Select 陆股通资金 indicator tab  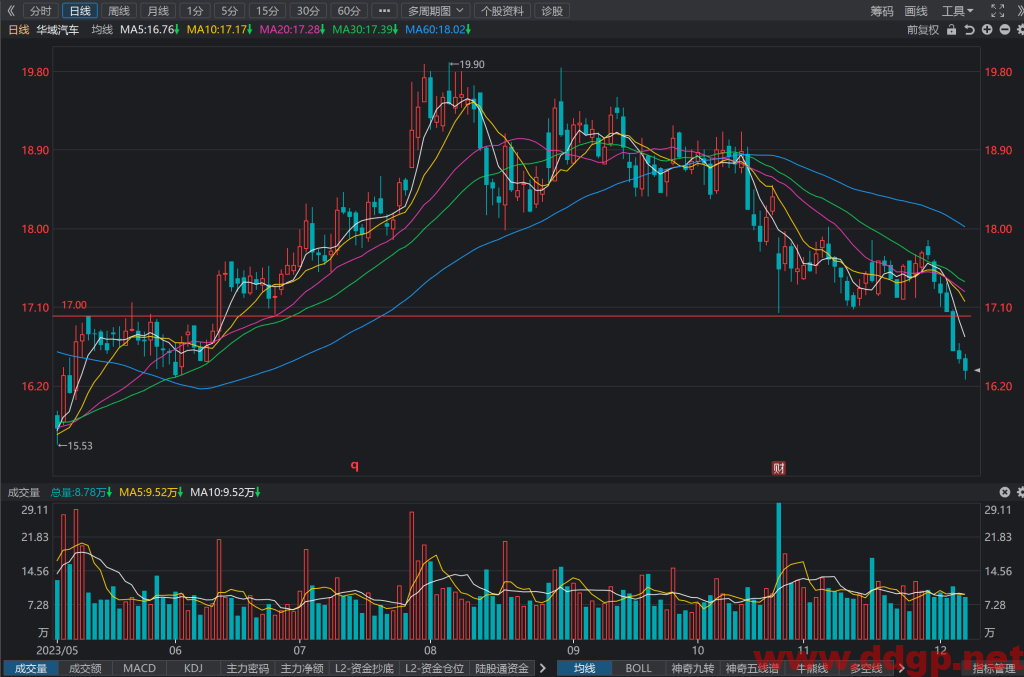point(502,668)
